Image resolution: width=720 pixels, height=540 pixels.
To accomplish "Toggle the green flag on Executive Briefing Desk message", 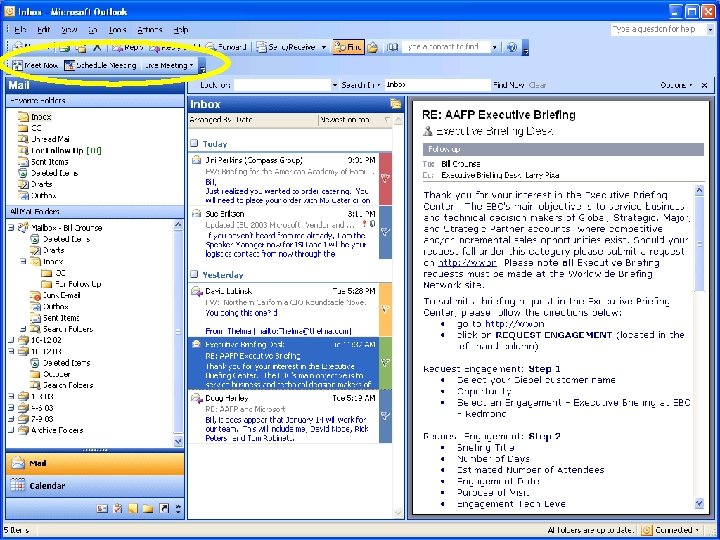I will [385, 363].
